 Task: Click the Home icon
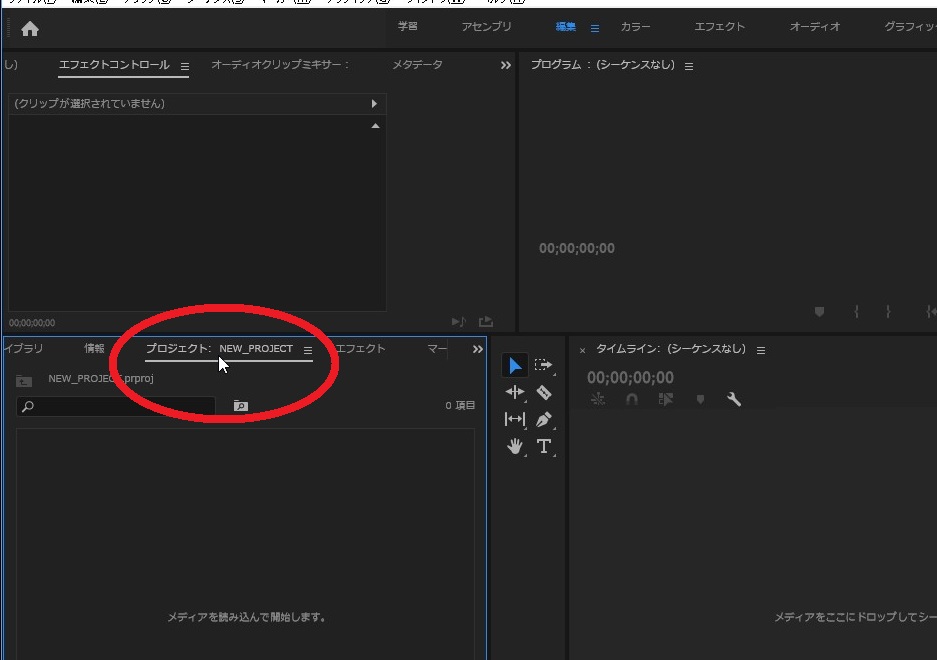[30, 29]
